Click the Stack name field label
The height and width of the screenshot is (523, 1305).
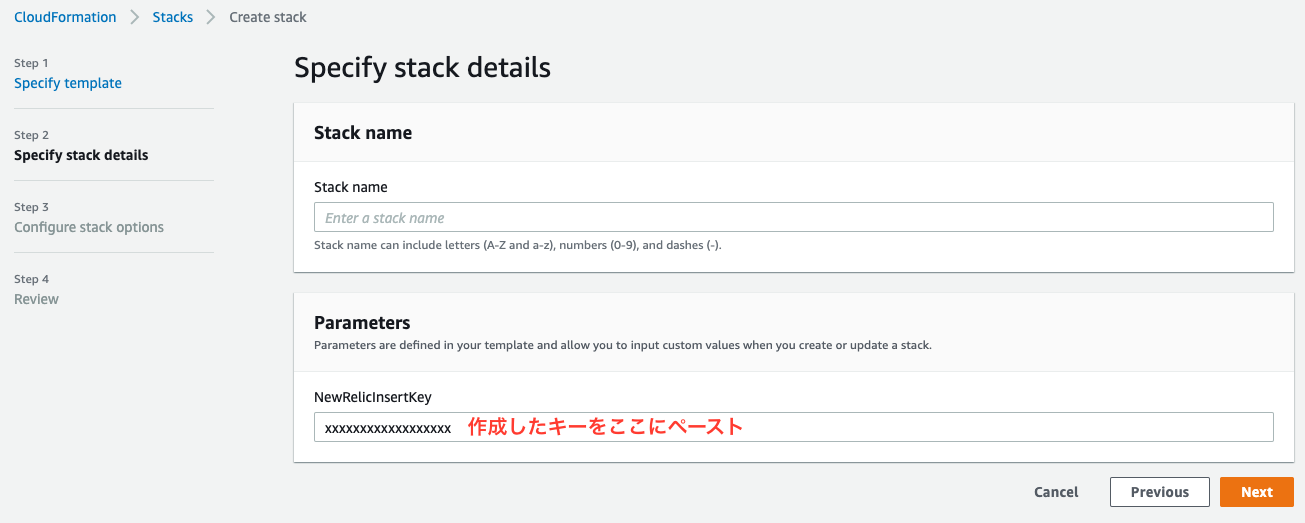[x=350, y=187]
